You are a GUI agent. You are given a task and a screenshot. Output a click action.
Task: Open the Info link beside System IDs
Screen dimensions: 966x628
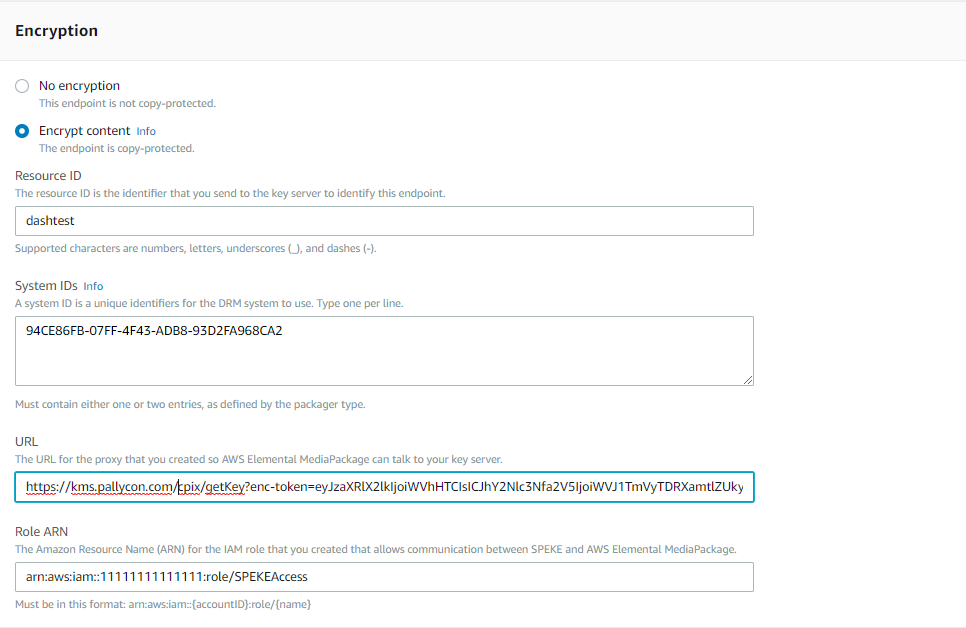point(93,286)
